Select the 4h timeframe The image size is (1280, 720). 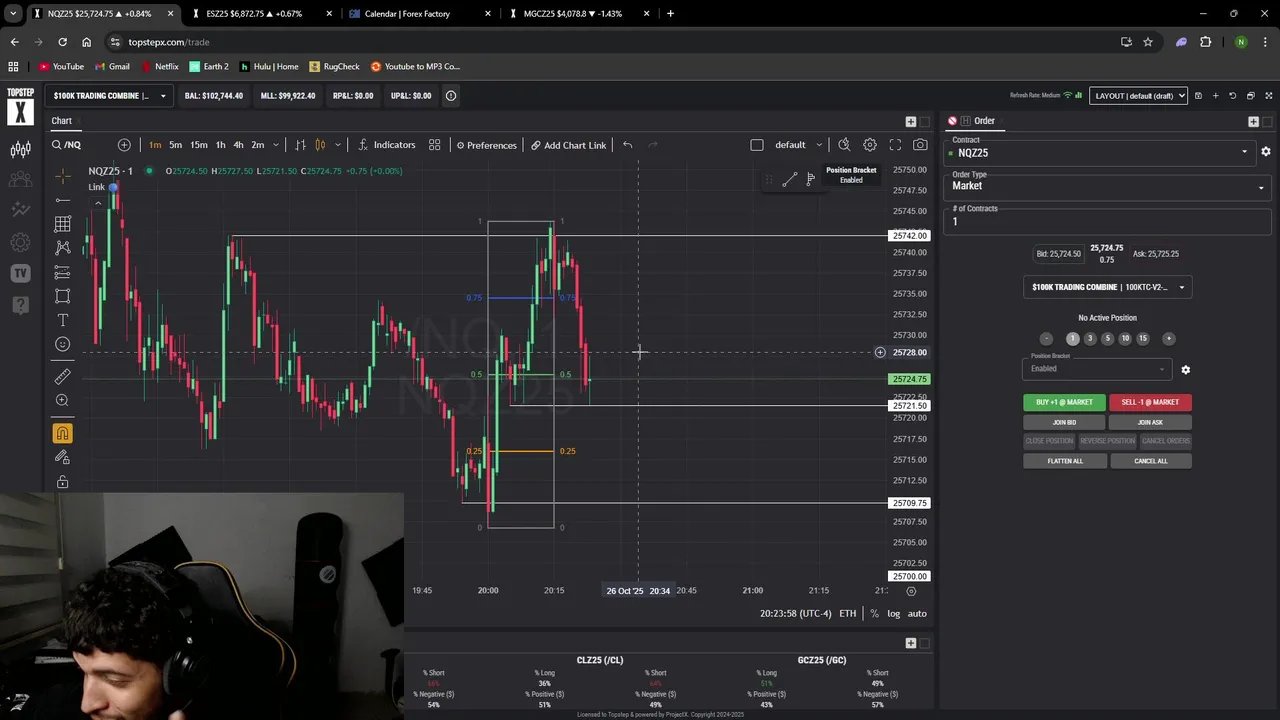click(238, 145)
